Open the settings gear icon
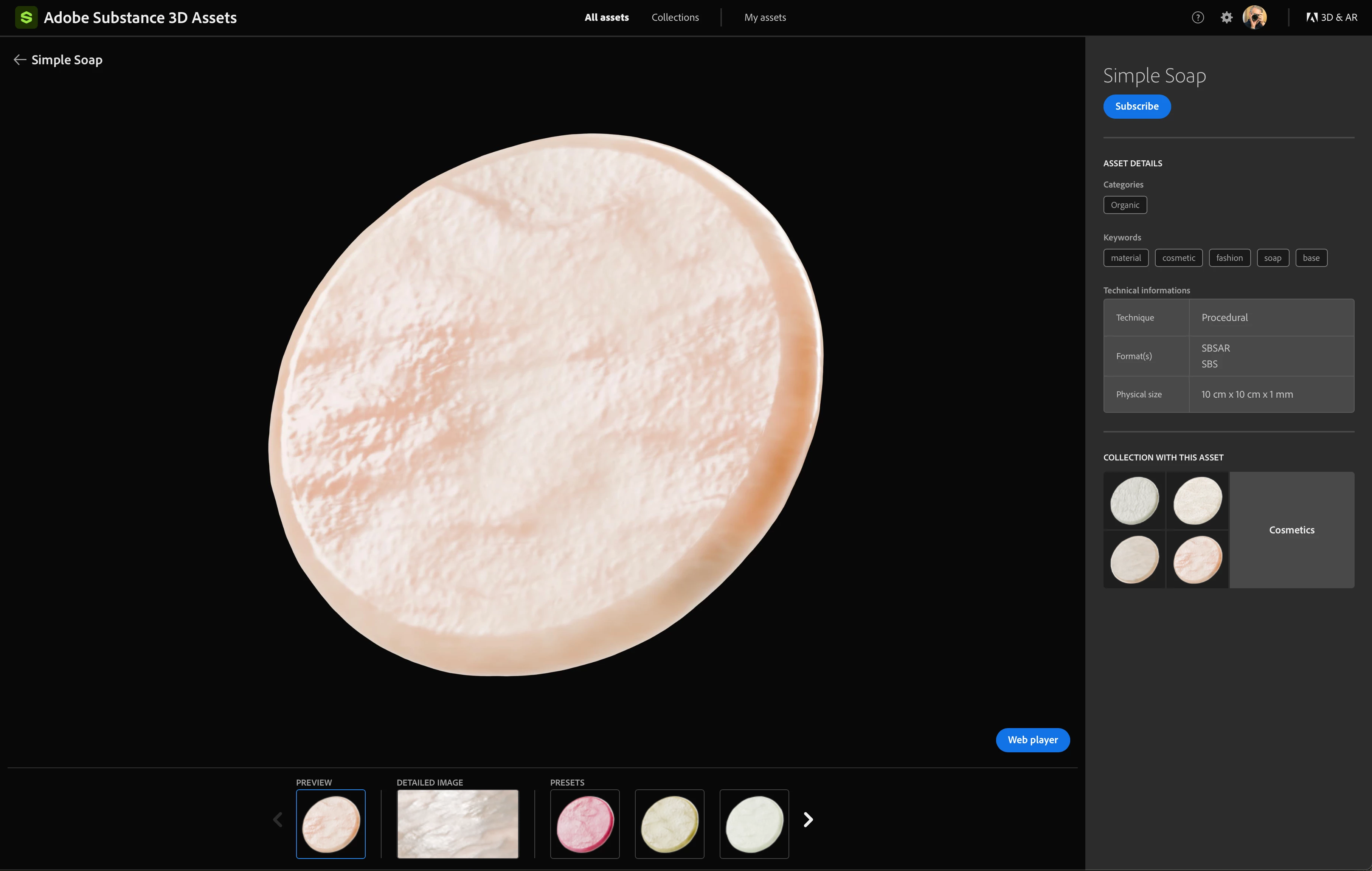This screenshot has width=1372, height=871. [x=1226, y=18]
